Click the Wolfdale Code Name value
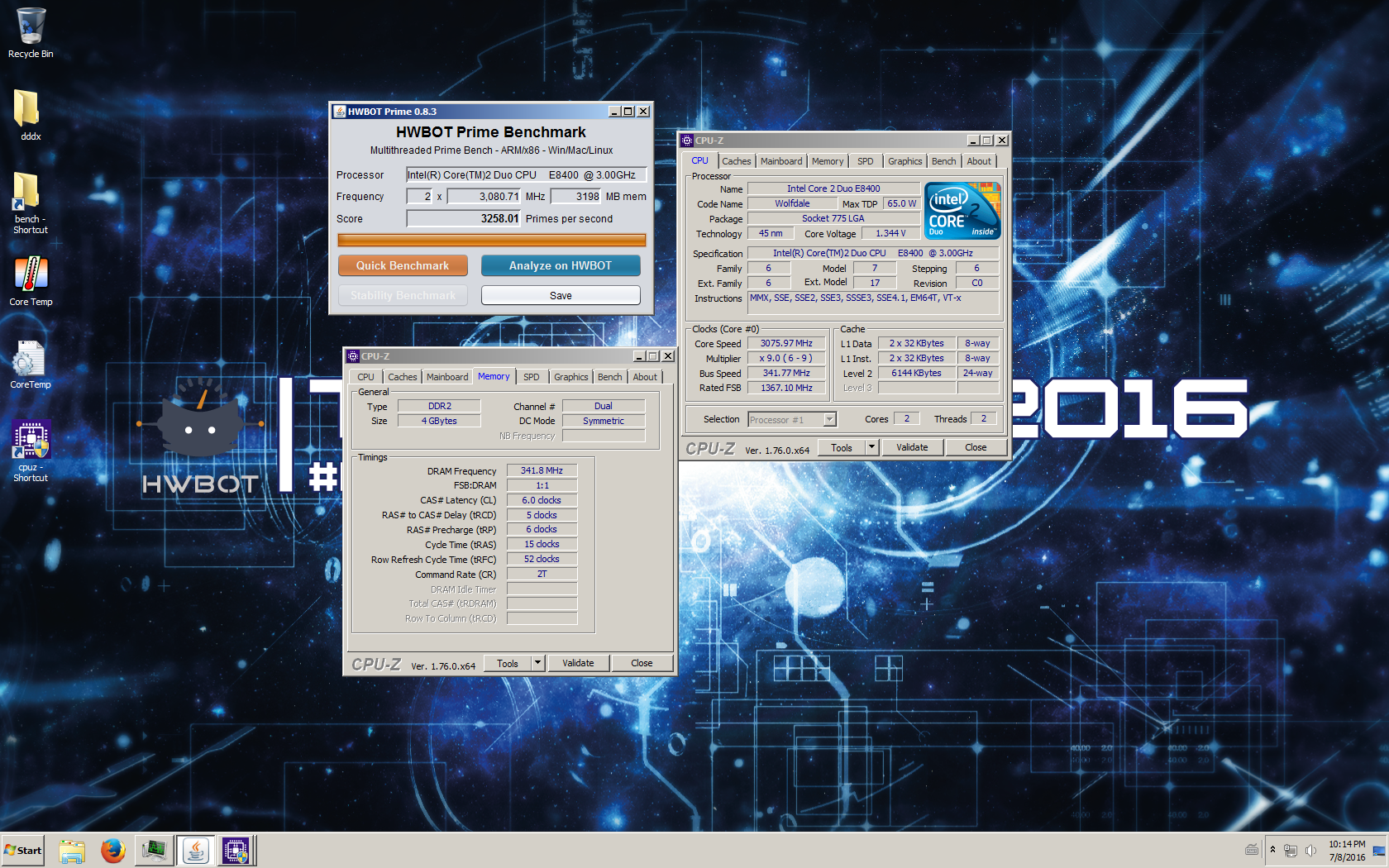The image size is (1389, 868). click(792, 203)
